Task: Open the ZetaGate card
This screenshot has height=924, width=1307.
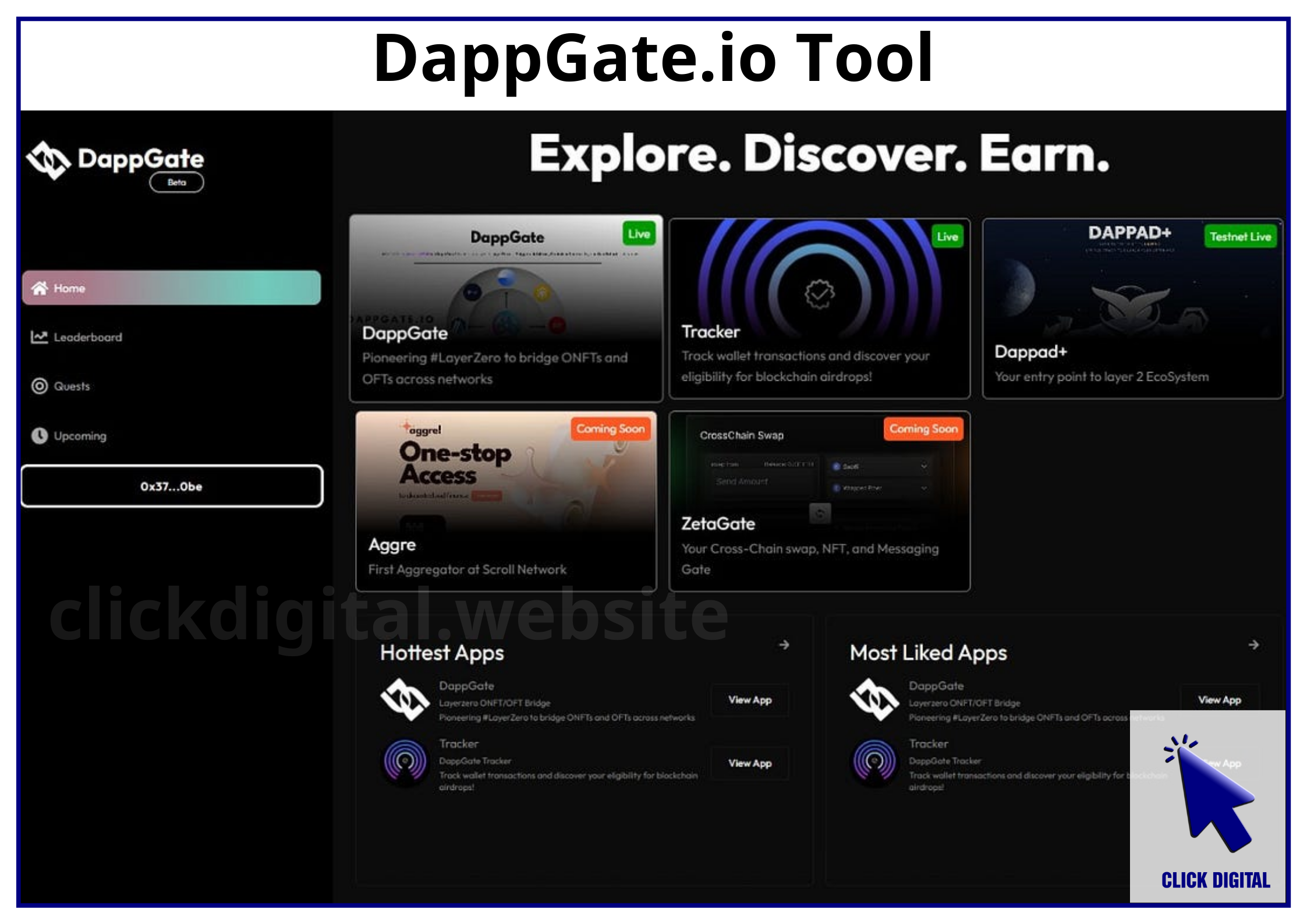Action: click(x=819, y=501)
